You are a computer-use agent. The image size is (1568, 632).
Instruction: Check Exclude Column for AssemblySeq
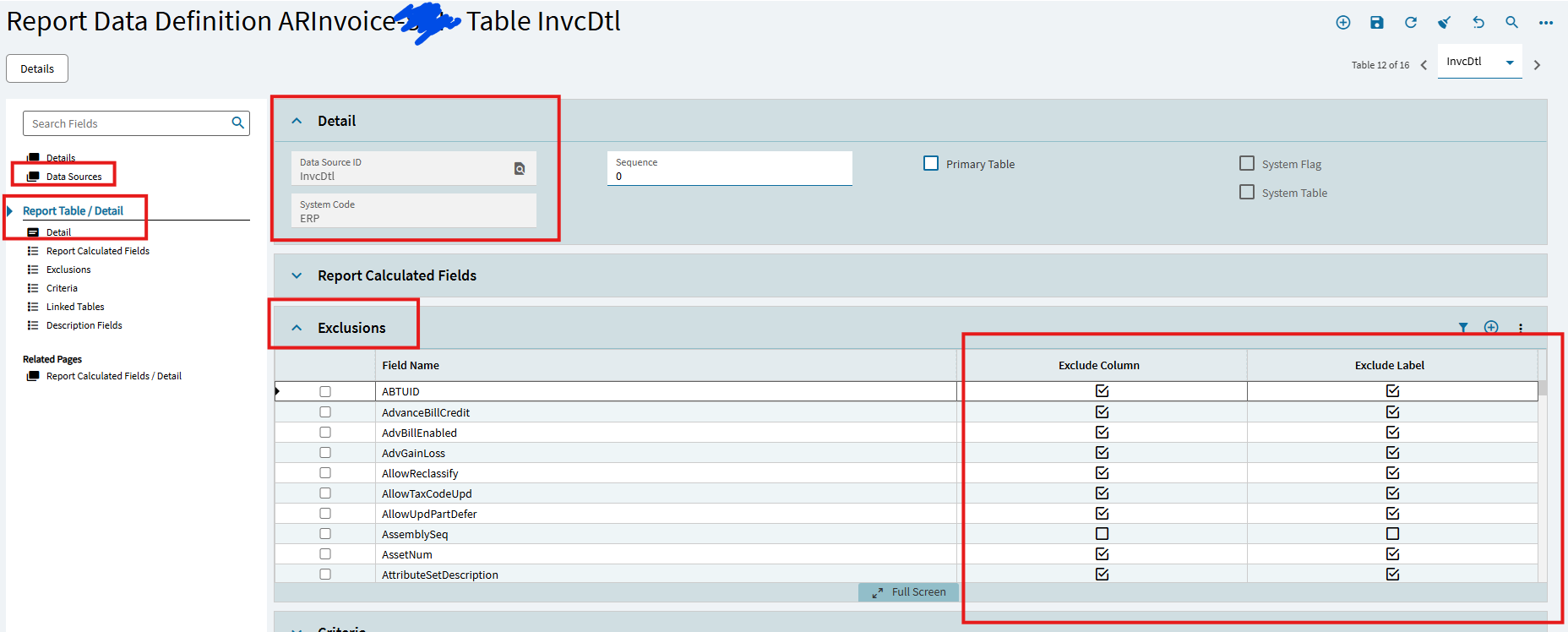pos(1102,534)
